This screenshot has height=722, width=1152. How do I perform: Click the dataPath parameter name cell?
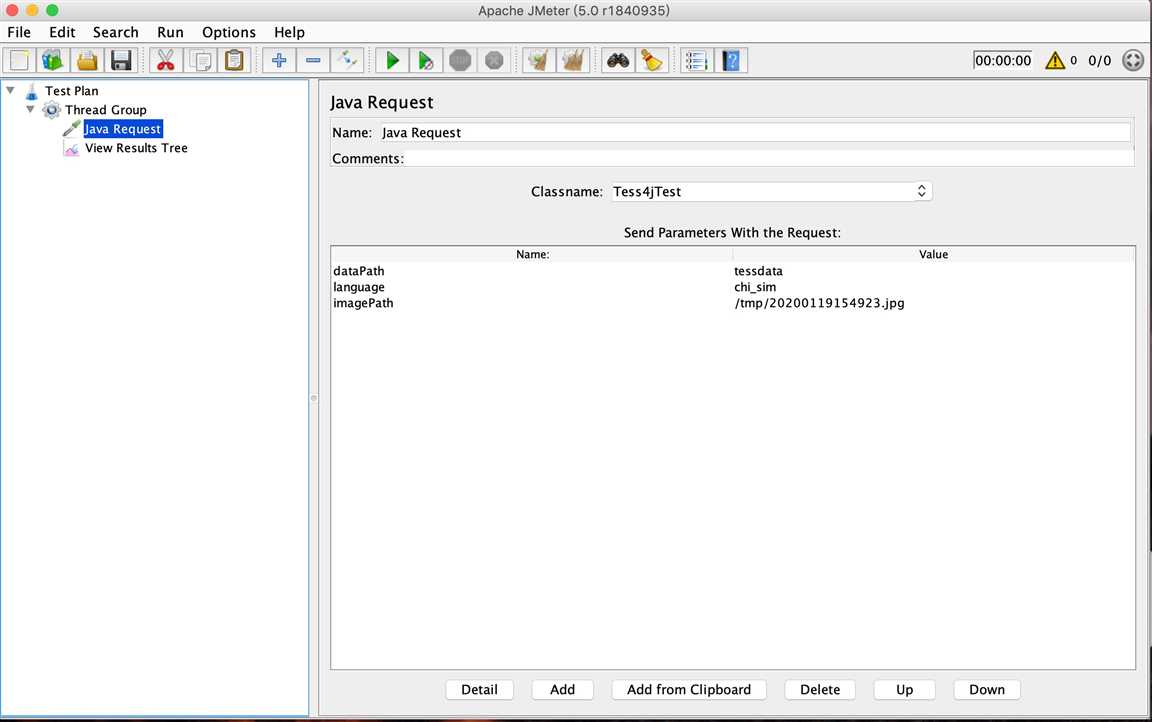tap(532, 271)
